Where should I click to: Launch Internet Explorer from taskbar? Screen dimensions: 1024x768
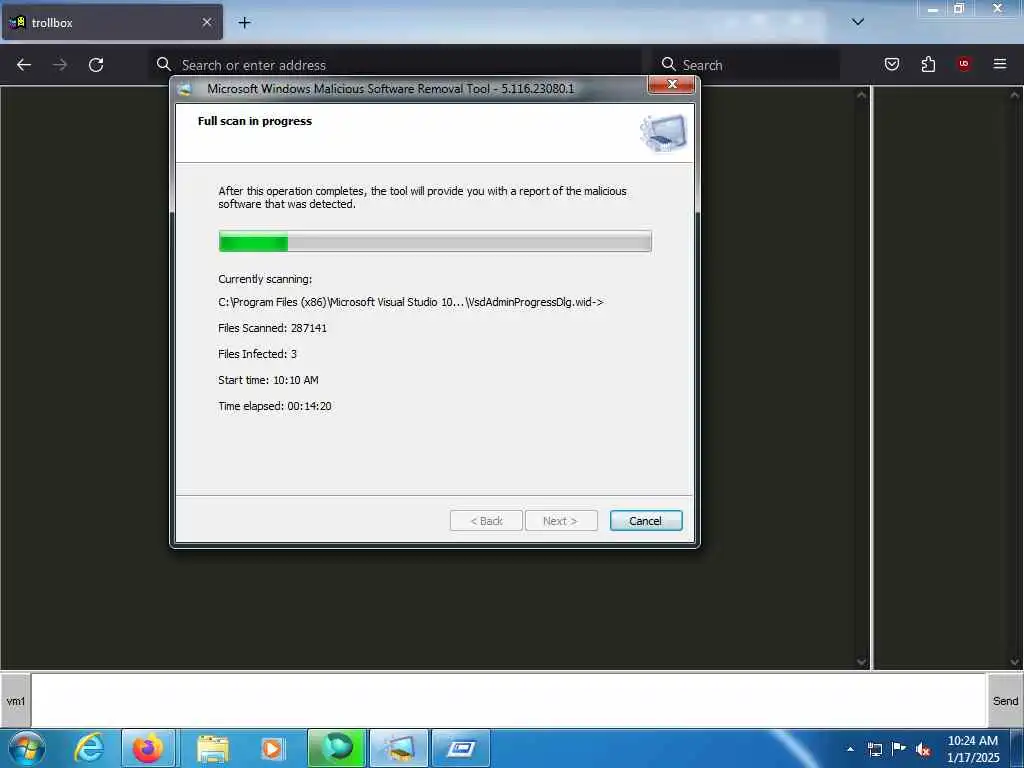pyautogui.click(x=89, y=748)
